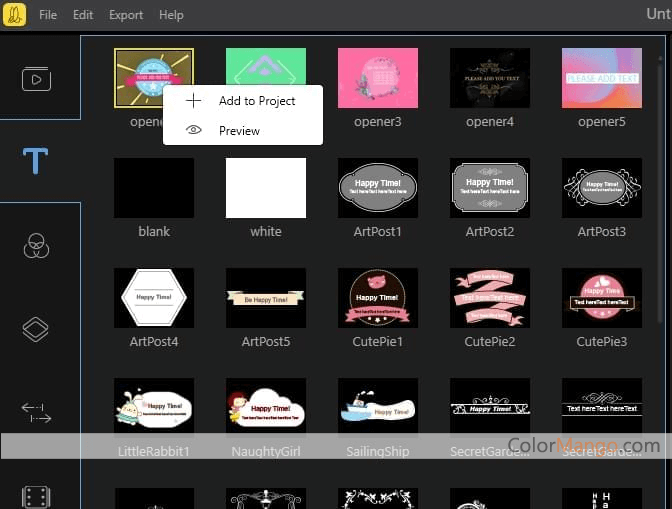The image size is (672, 509).
Task: Select the Text tool sidebar icon
Action: tap(36, 161)
